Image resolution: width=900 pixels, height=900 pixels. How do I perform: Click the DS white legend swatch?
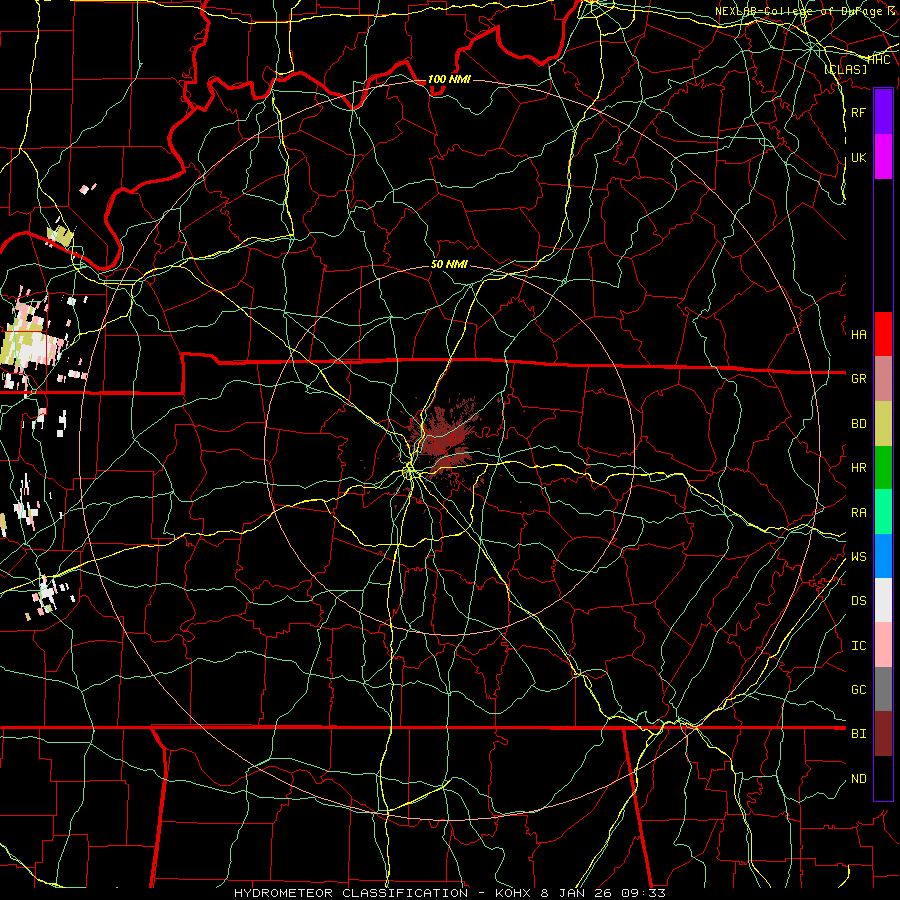883,600
